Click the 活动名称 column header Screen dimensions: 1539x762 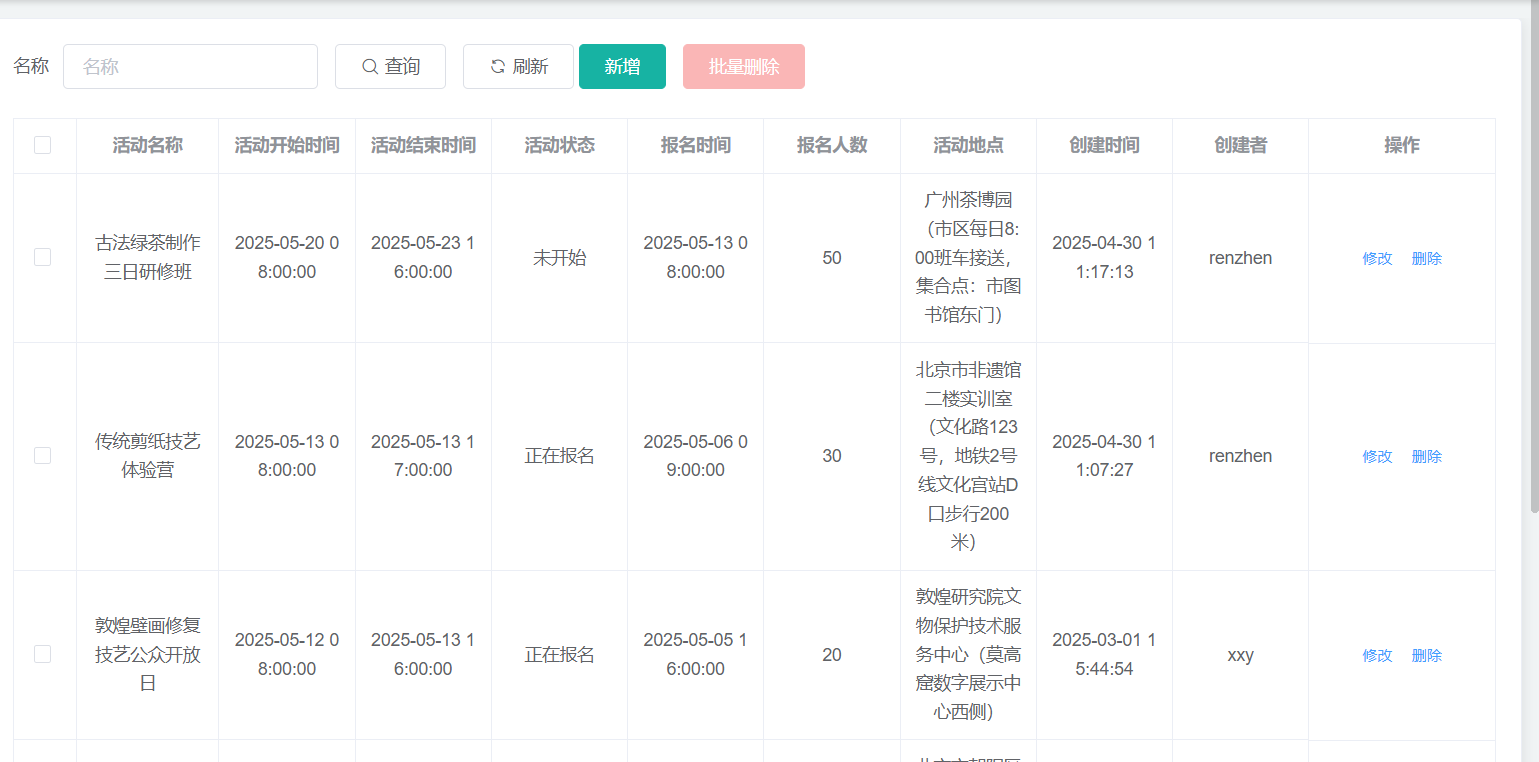tap(148, 145)
